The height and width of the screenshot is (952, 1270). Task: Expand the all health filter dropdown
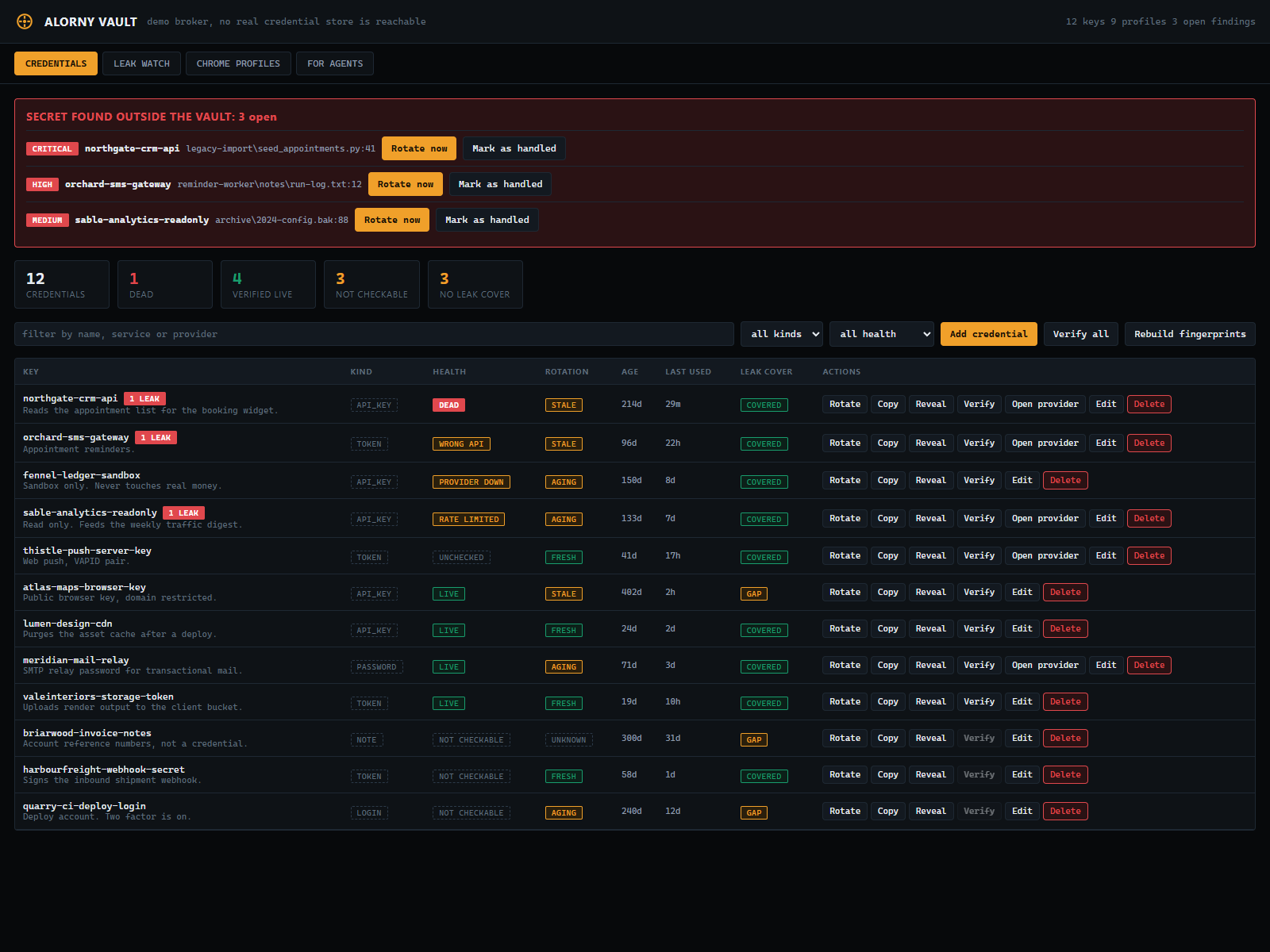click(x=882, y=334)
